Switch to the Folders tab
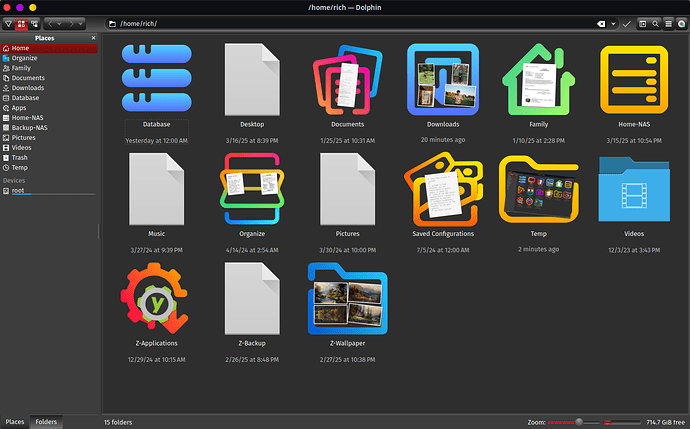The height and width of the screenshot is (429, 690). click(x=46, y=422)
